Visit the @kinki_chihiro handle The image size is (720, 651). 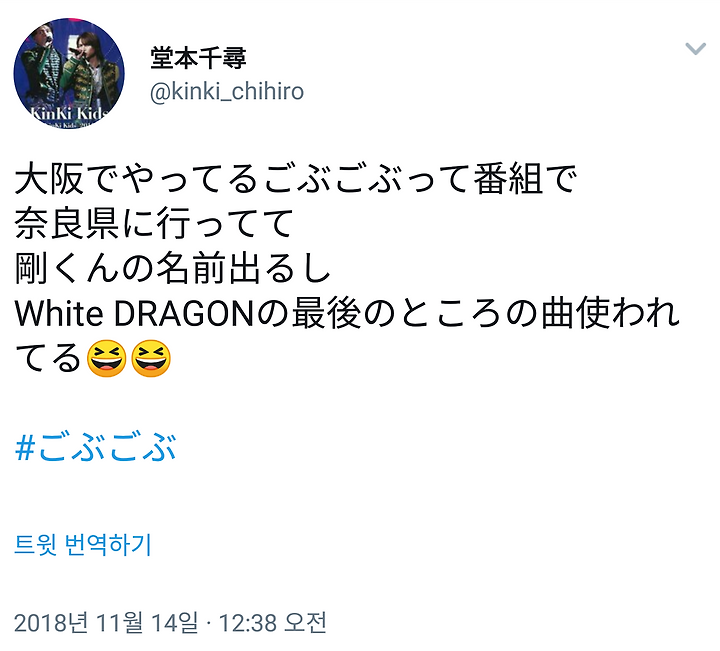[x=227, y=91]
